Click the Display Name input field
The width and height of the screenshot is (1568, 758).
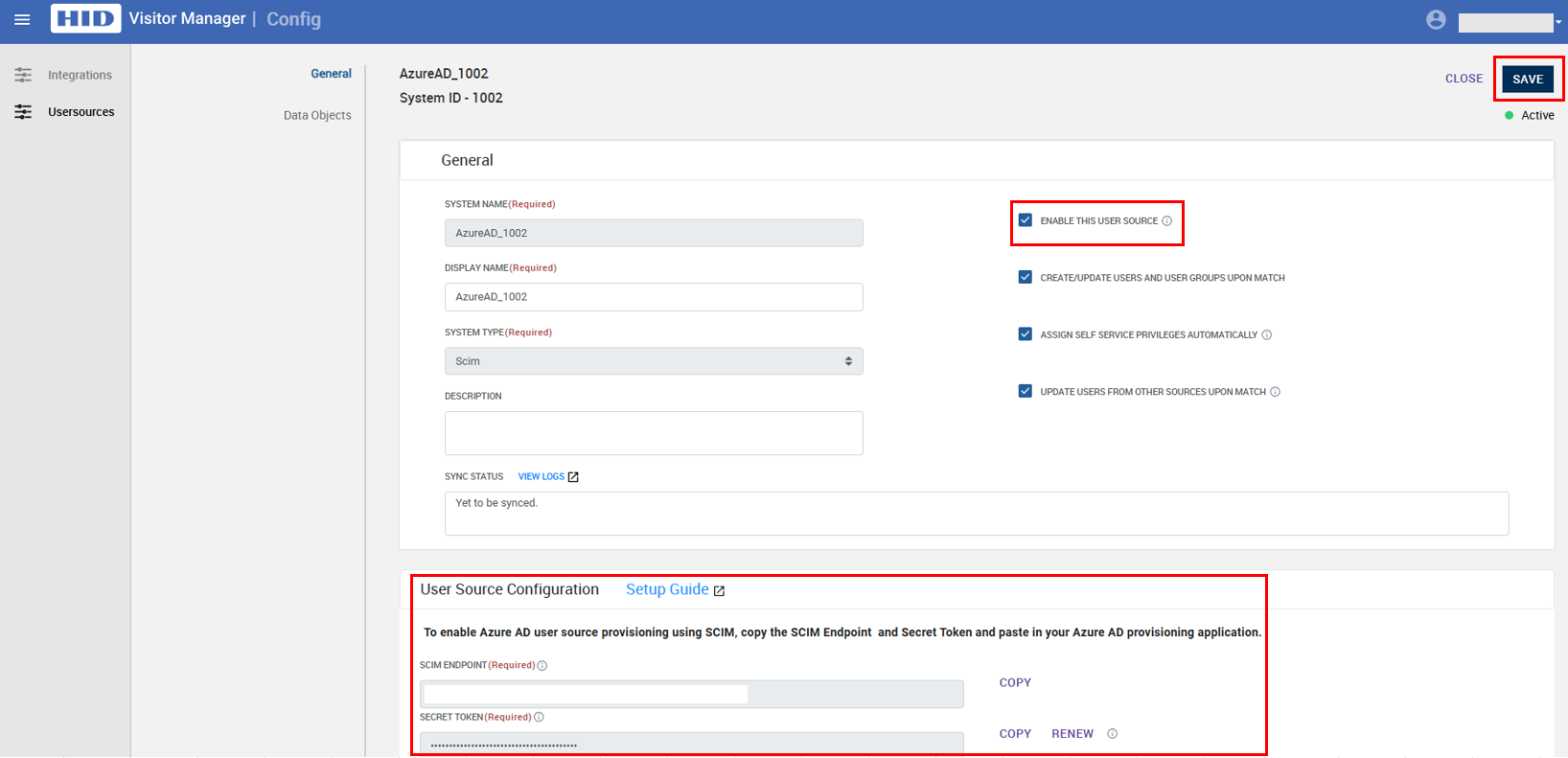654,297
